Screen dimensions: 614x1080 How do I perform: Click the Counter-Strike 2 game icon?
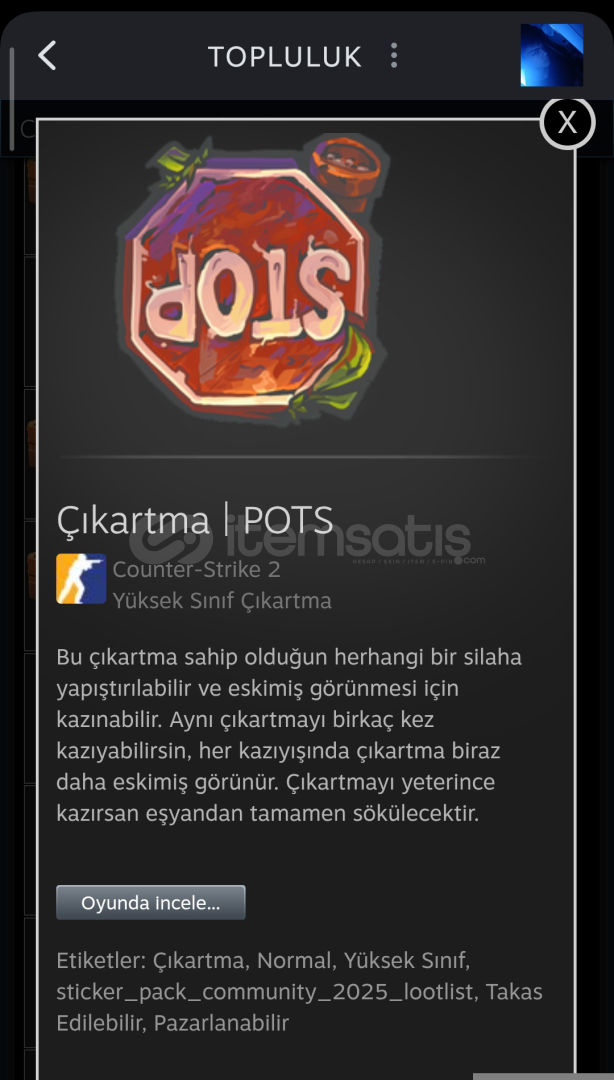[81, 579]
